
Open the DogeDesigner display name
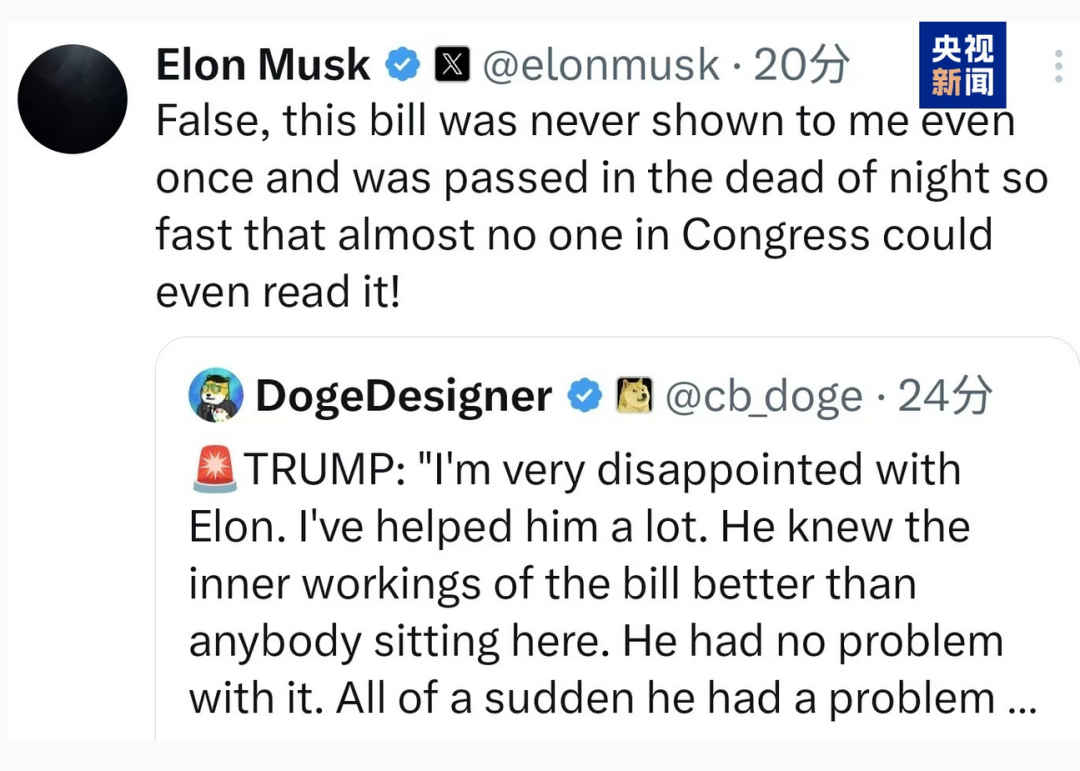pyautogui.click(x=404, y=396)
